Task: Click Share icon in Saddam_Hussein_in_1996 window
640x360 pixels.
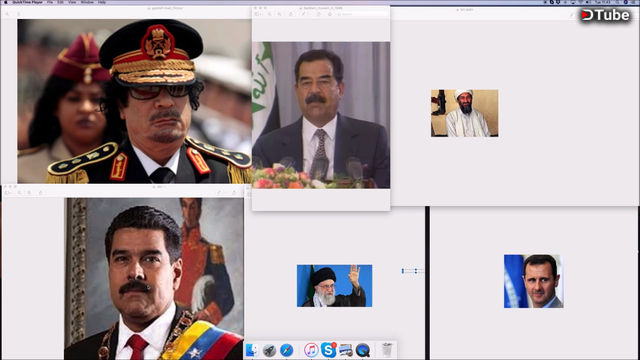Action: (x=291, y=14)
